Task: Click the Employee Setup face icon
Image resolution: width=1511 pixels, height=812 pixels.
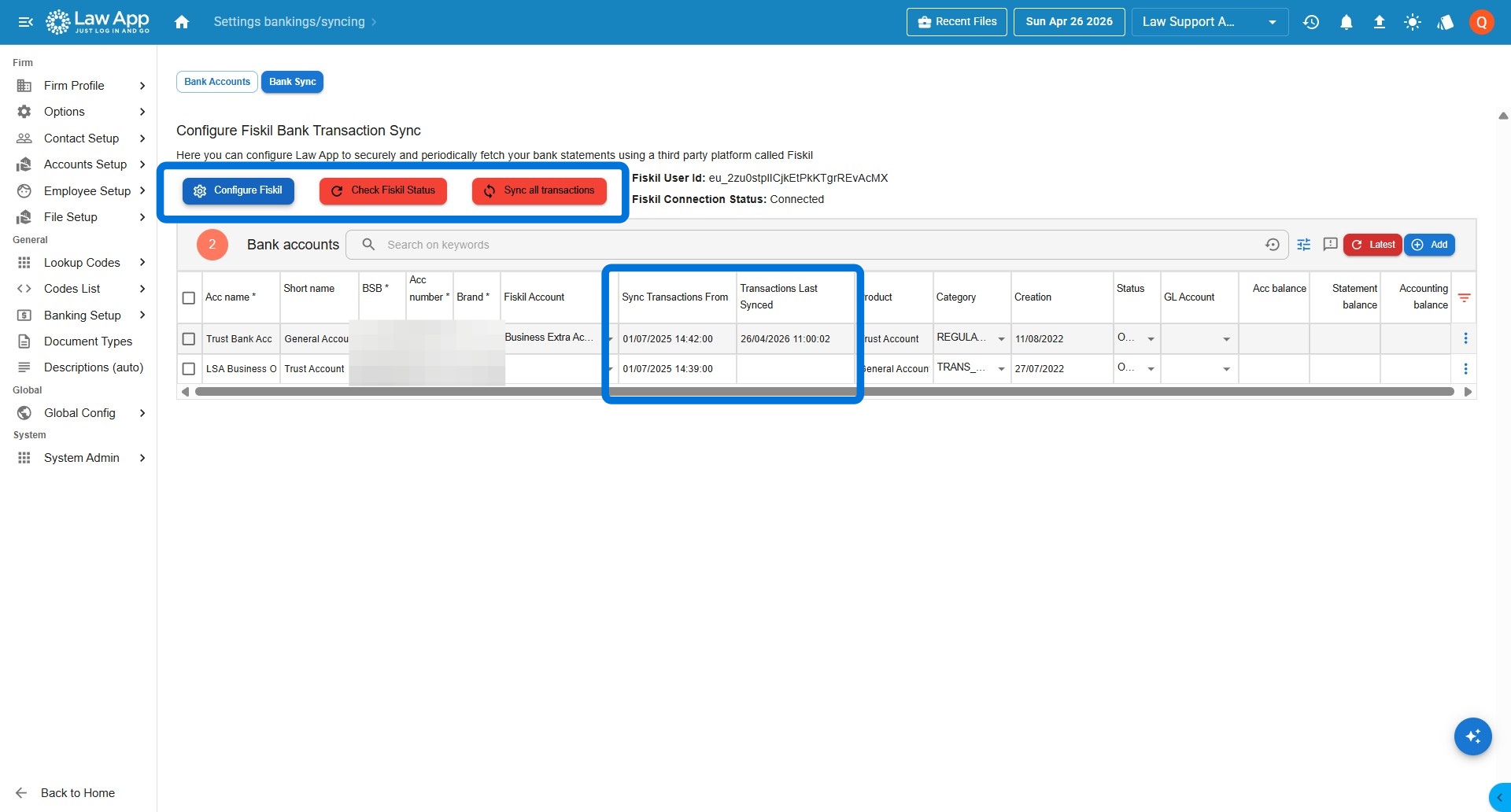Action: [24, 191]
